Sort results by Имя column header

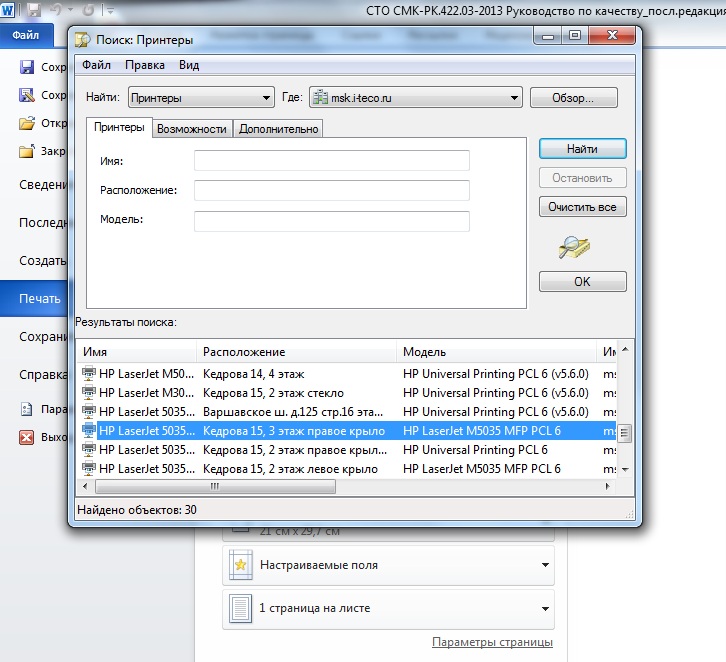pos(137,352)
